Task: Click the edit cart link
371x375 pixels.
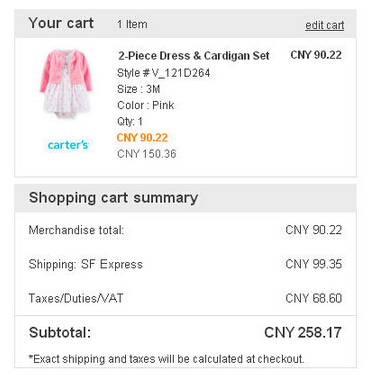Action: 324,25
